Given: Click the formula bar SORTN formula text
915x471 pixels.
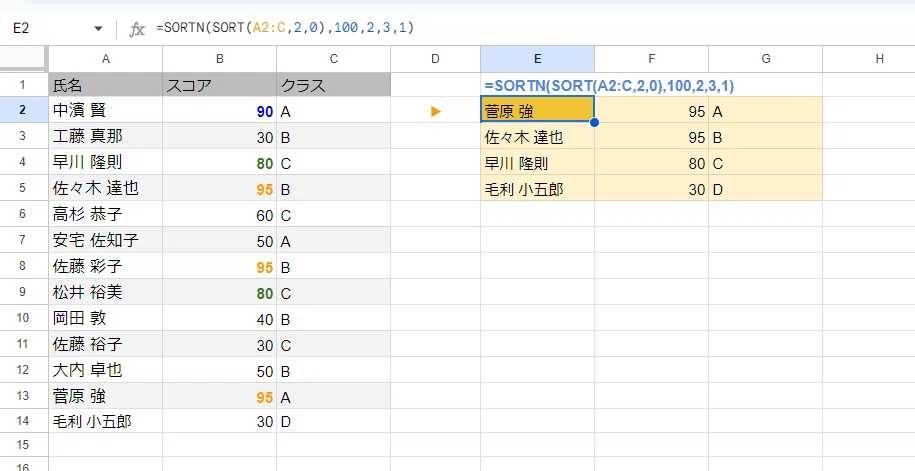Looking at the screenshot, I should pos(285,27).
